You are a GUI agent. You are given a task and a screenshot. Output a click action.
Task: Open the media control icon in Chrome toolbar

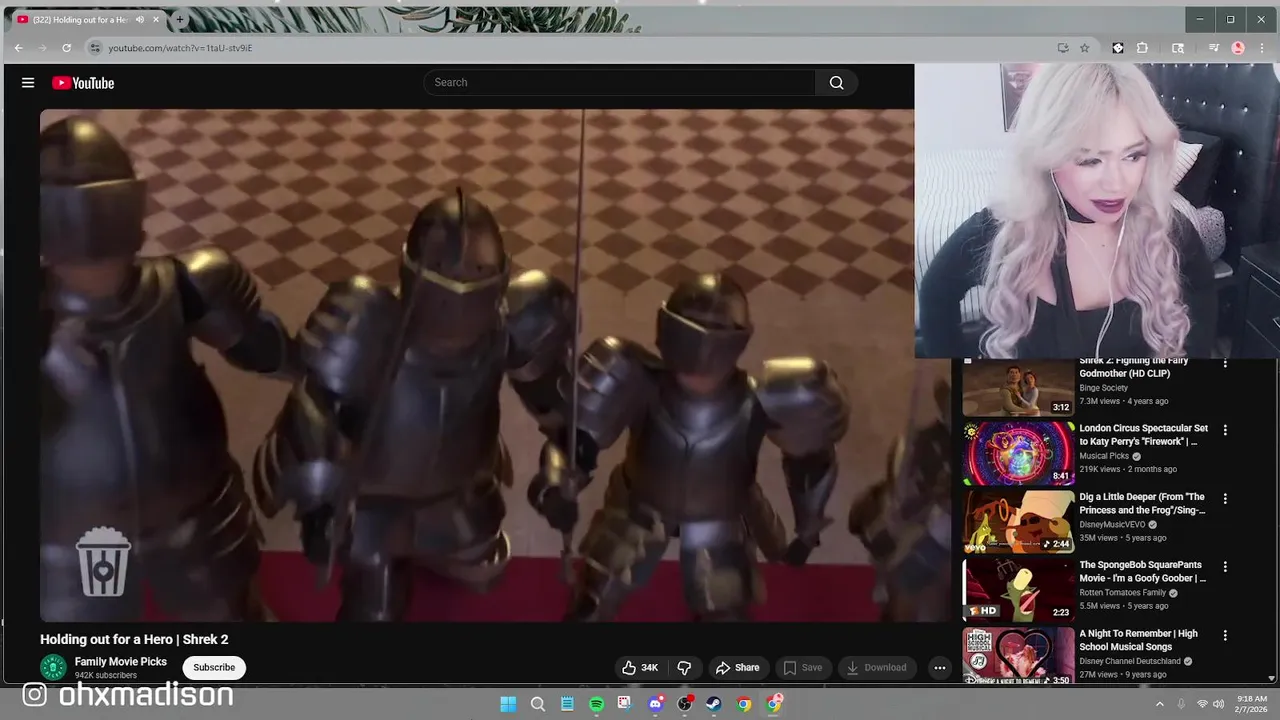click(1214, 48)
